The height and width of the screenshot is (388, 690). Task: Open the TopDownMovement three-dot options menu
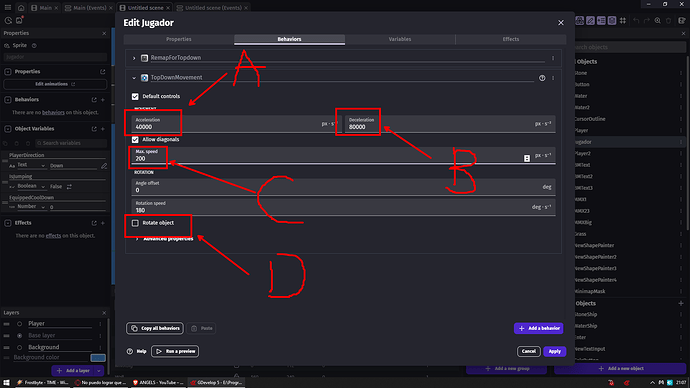coord(553,78)
